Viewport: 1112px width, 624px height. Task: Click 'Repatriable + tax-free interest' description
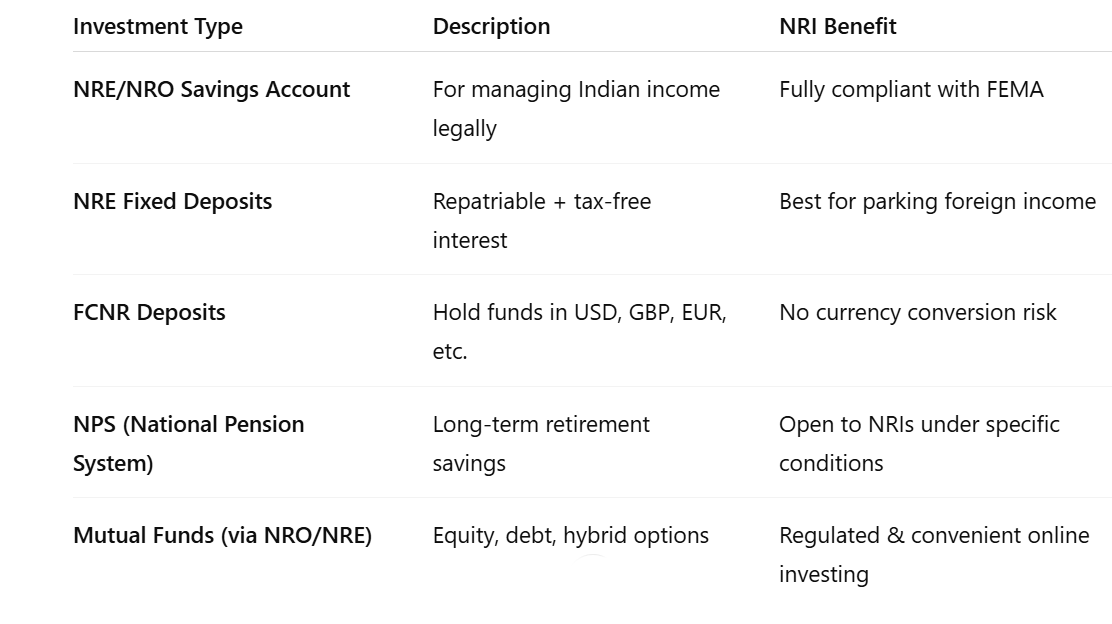click(x=542, y=221)
